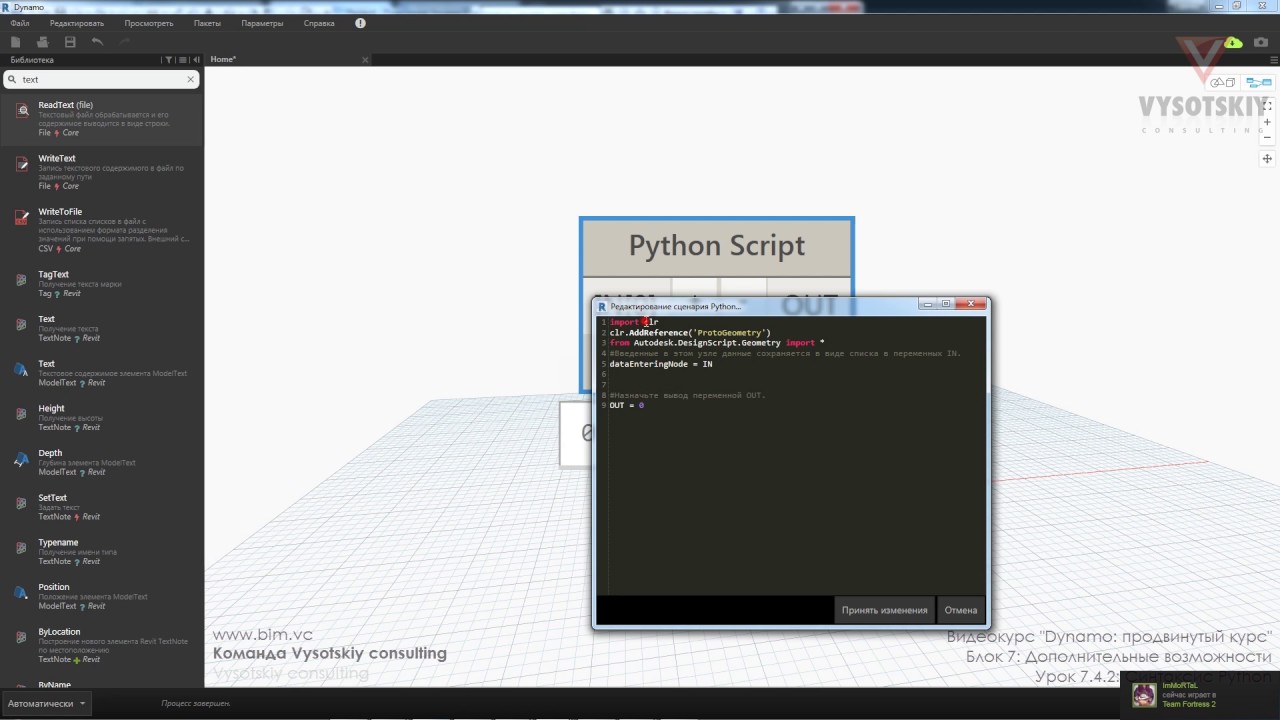This screenshot has width=1280, height=720.
Task: Click the WriteToFile node icon
Action: click(x=21, y=217)
